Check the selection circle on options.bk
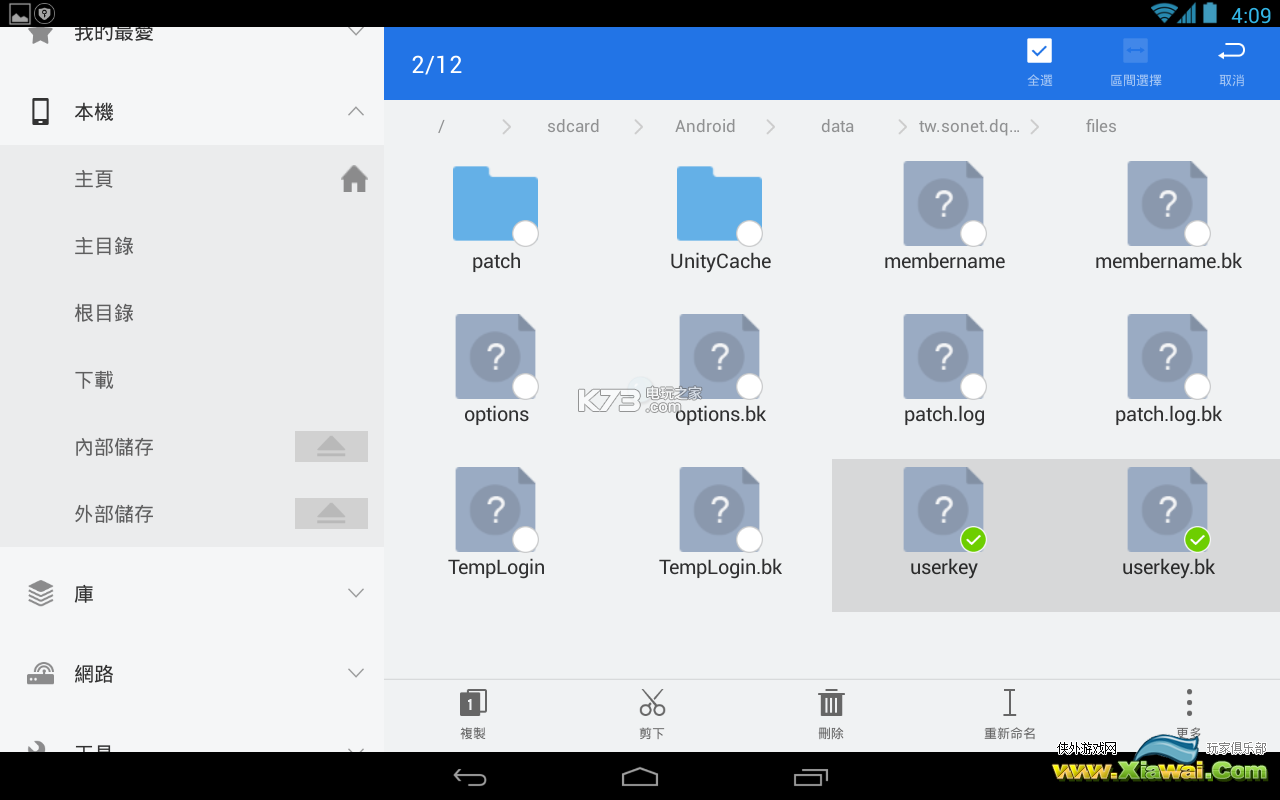 [x=749, y=387]
